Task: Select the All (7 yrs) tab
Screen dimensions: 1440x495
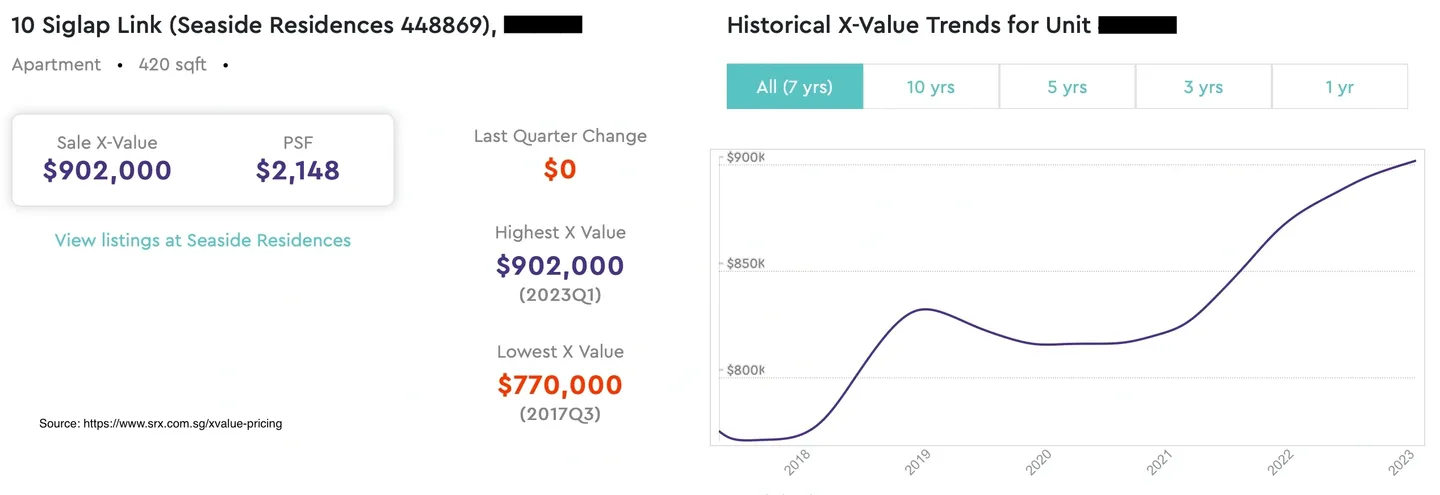Action: (794, 87)
